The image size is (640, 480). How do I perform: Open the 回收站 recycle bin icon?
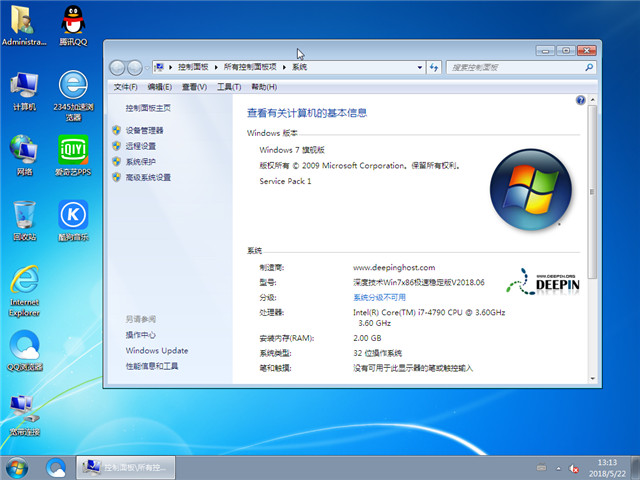click(24, 220)
